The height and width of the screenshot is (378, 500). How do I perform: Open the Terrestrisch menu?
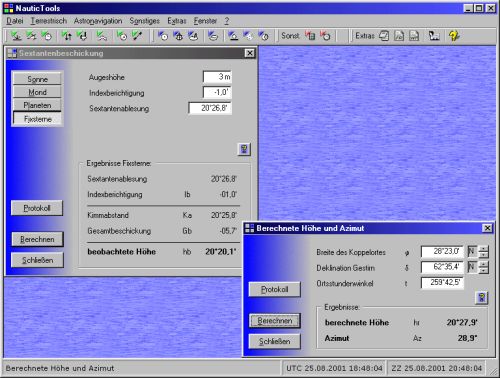49,21
